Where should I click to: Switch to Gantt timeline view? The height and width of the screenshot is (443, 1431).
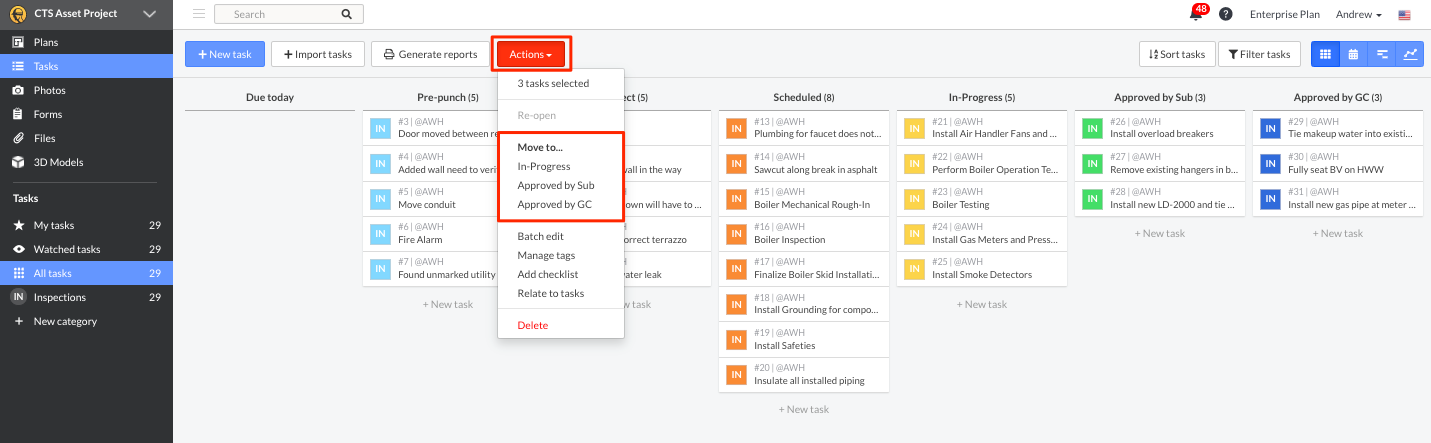click(x=1382, y=54)
